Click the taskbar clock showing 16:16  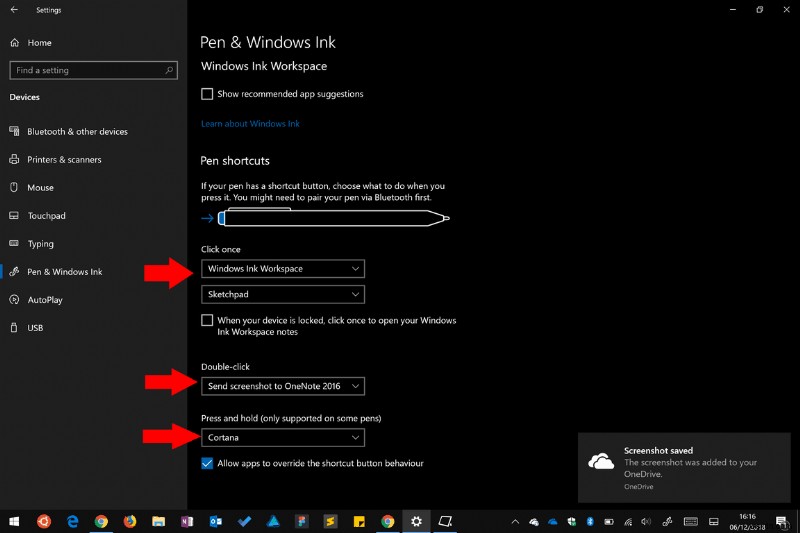click(747, 521)
